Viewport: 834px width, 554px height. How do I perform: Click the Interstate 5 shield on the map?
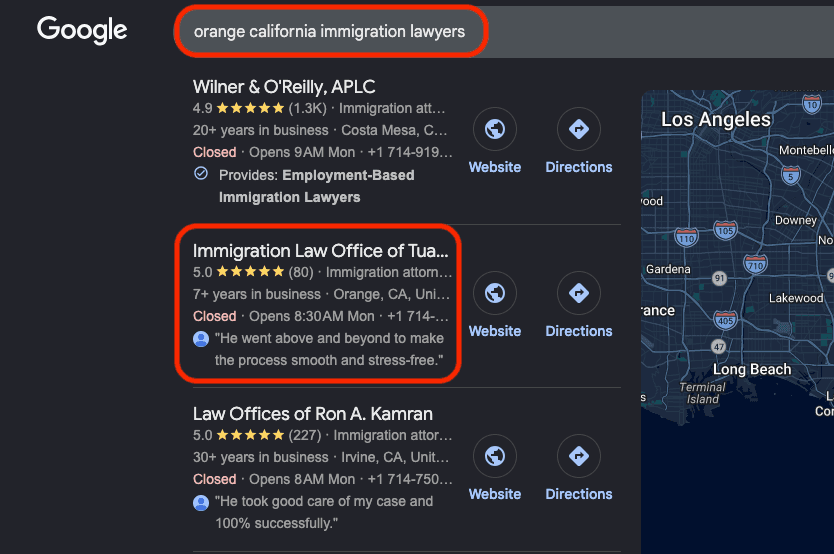pyautogui.click(x=791, y=175)
